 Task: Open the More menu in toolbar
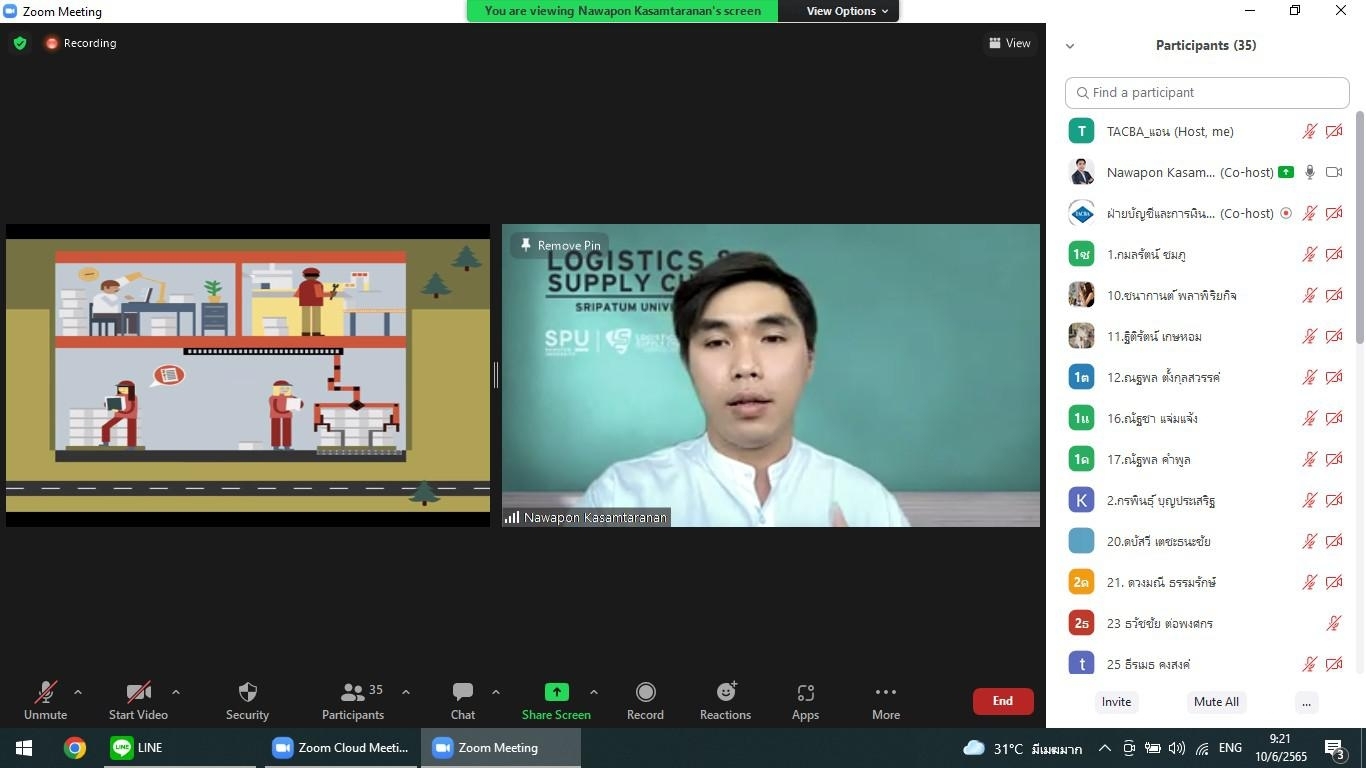(x=885, y=693)
